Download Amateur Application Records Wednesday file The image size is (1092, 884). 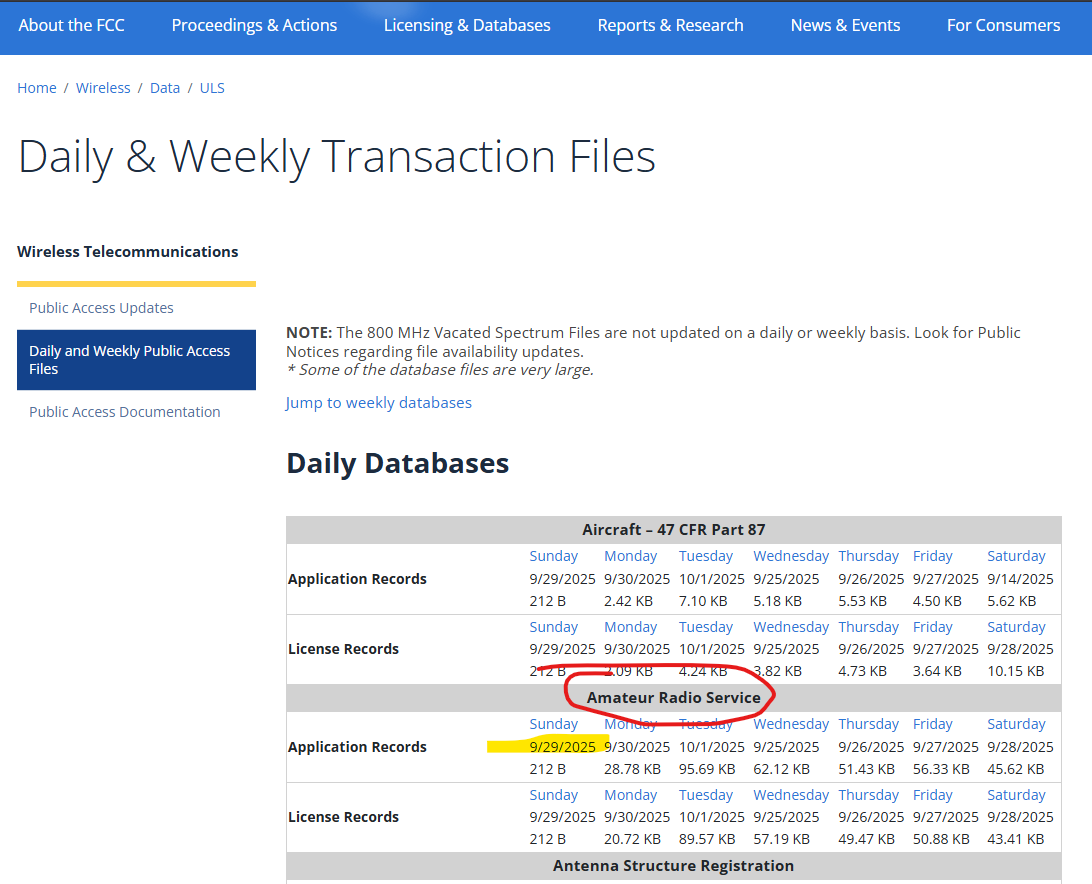791,724
